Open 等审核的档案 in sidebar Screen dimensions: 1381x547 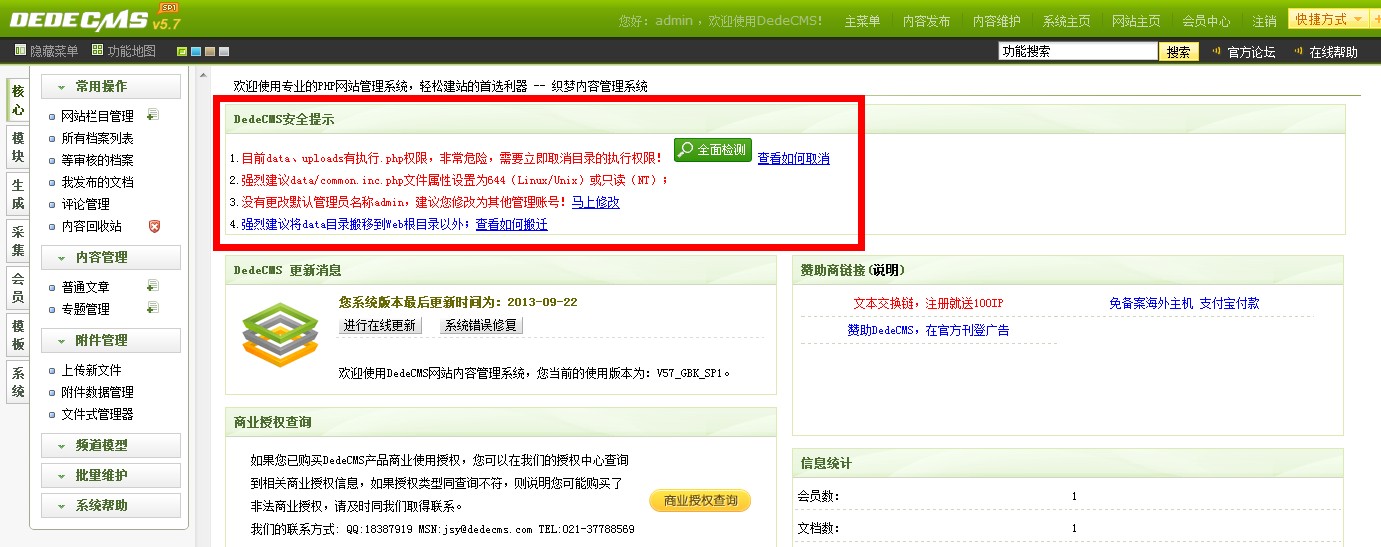pyautogui.click(x=97, y=160)
